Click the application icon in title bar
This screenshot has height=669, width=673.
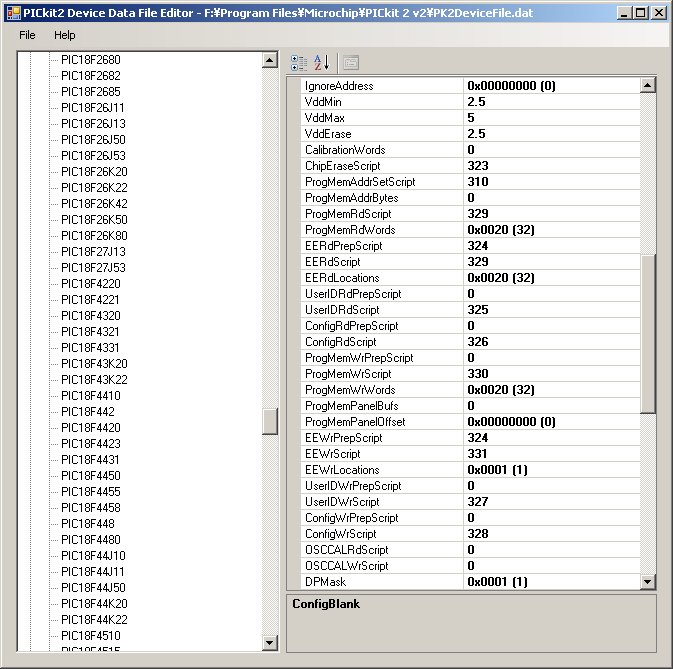tap(13, 13)
